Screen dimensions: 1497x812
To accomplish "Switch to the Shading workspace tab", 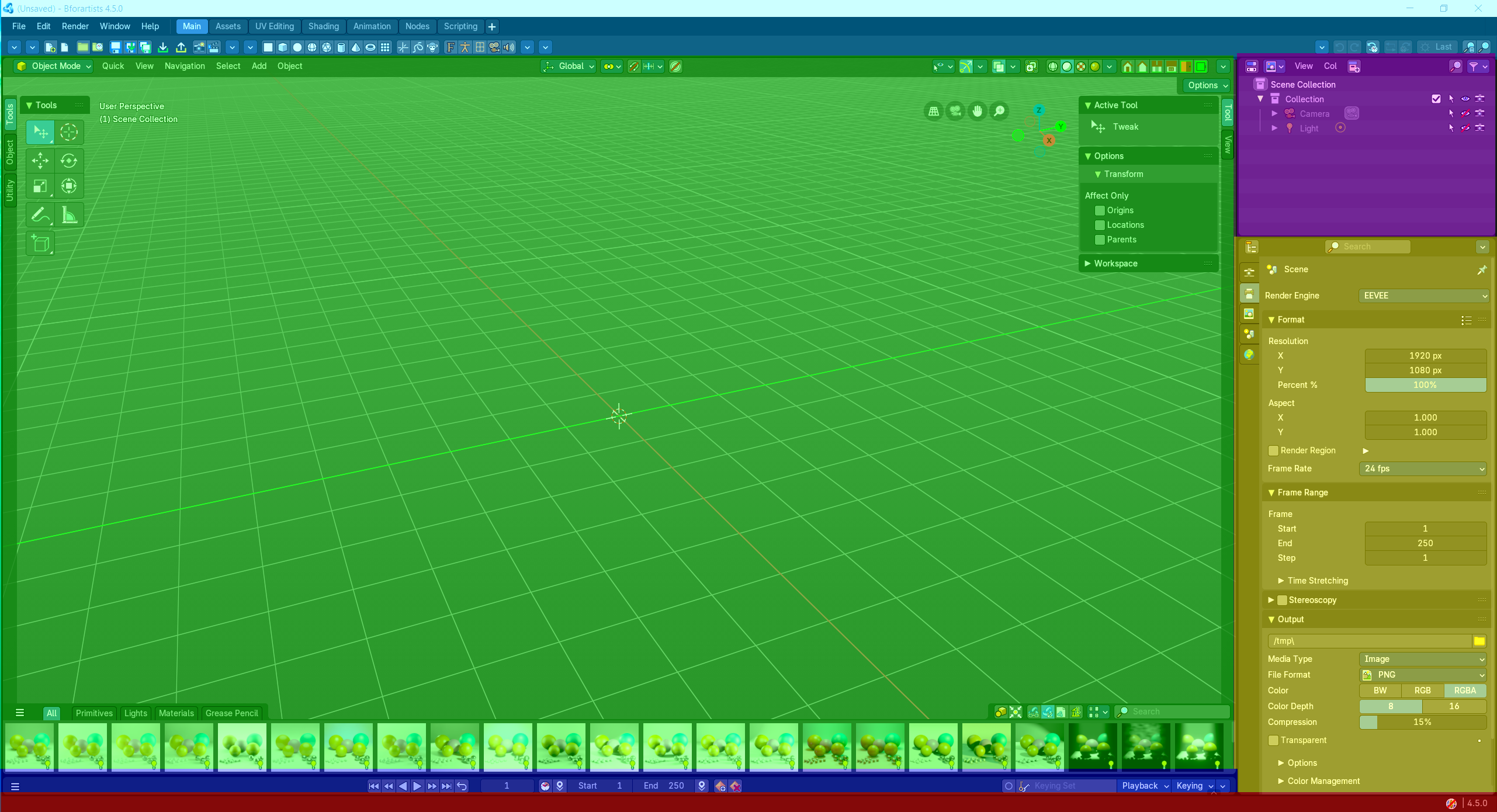I will [x=323, y=26].
